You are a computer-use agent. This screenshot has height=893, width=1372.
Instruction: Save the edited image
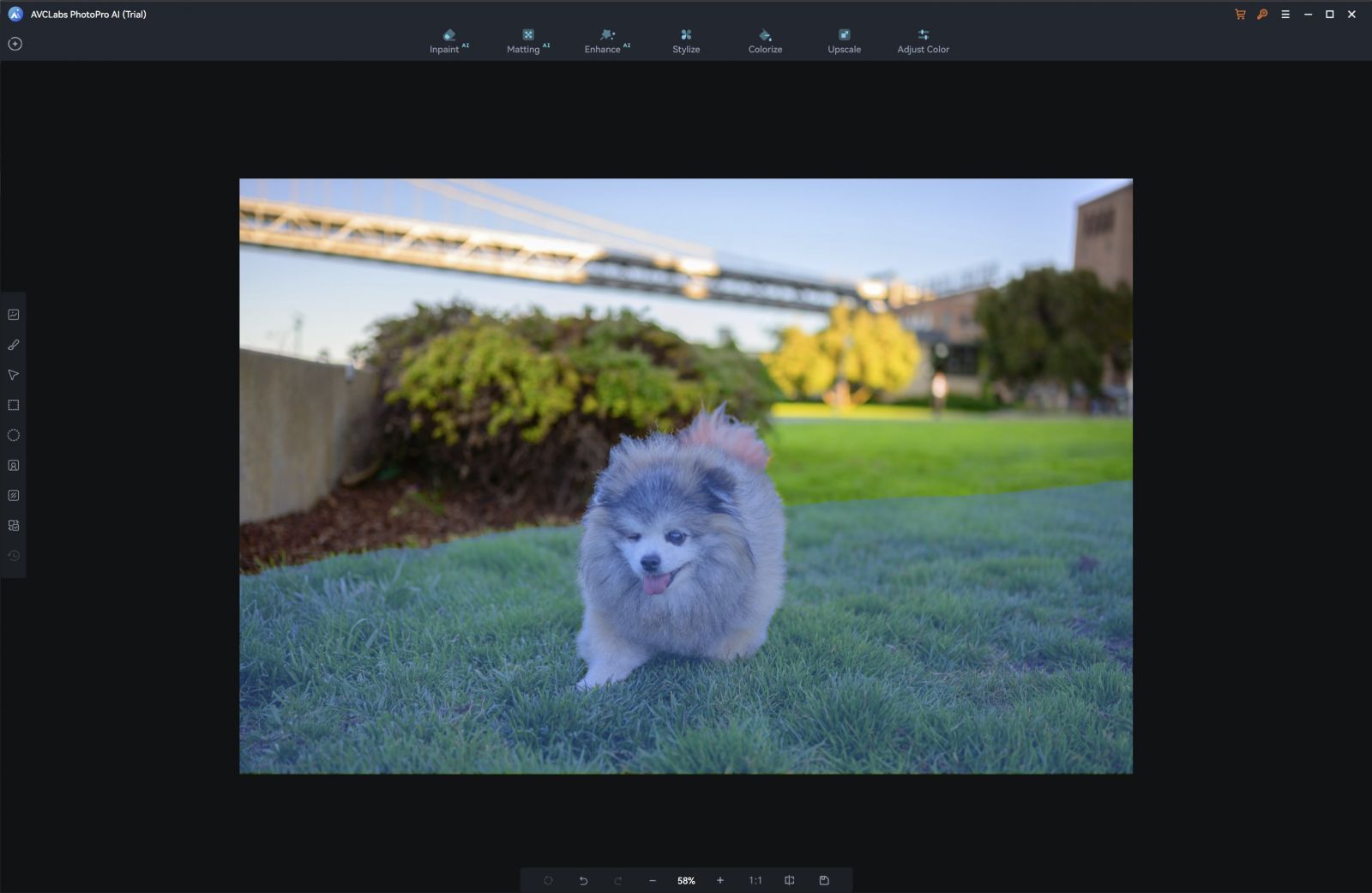pos(825,880)
